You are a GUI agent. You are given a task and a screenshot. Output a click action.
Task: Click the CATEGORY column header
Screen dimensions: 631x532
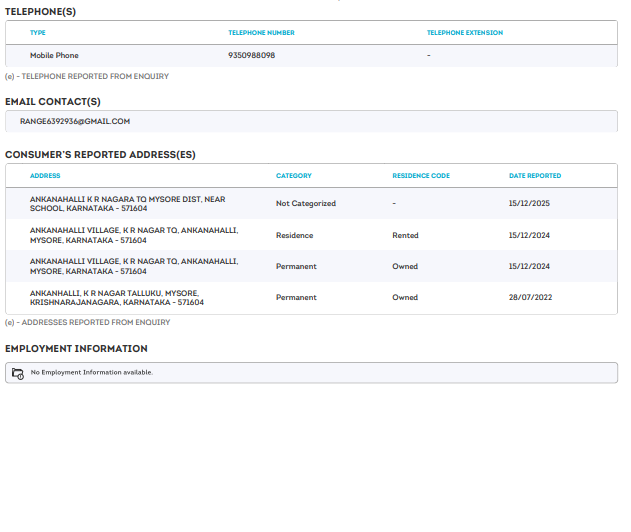point(293,176)
